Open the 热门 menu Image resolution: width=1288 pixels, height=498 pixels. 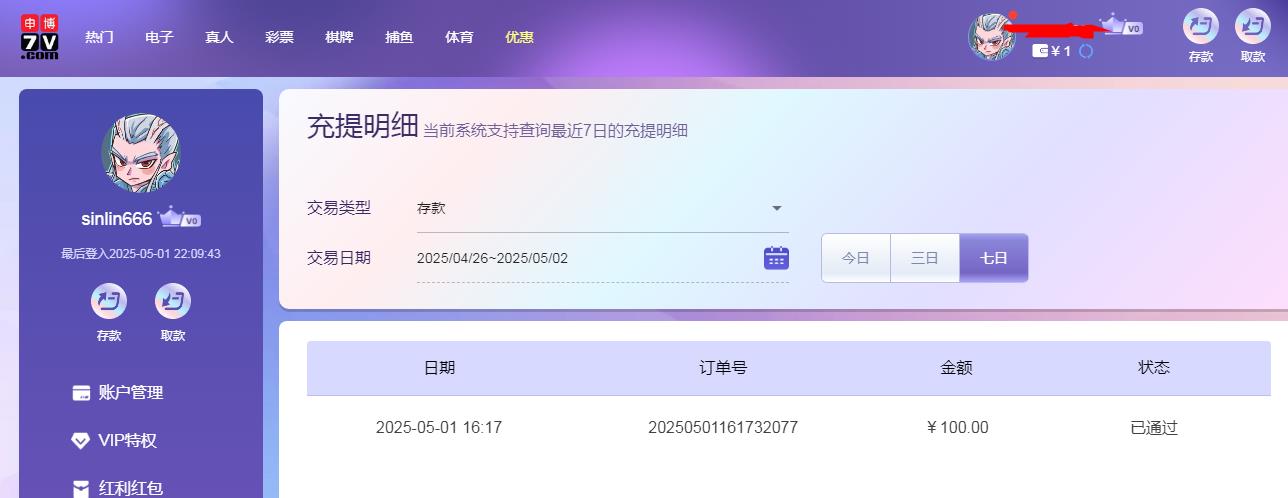pos(99,37)
